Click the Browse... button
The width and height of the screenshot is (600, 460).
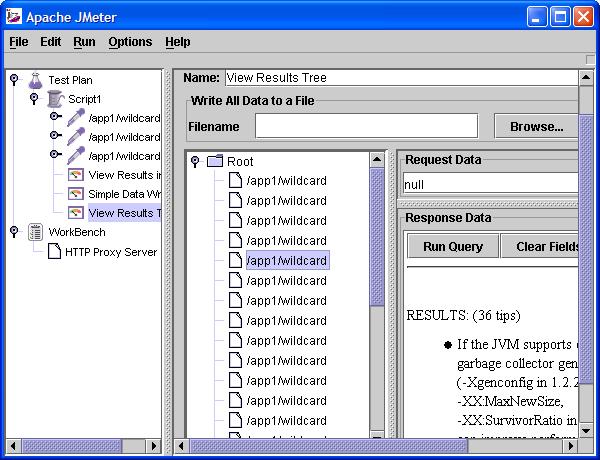click(x=536, y=127)
